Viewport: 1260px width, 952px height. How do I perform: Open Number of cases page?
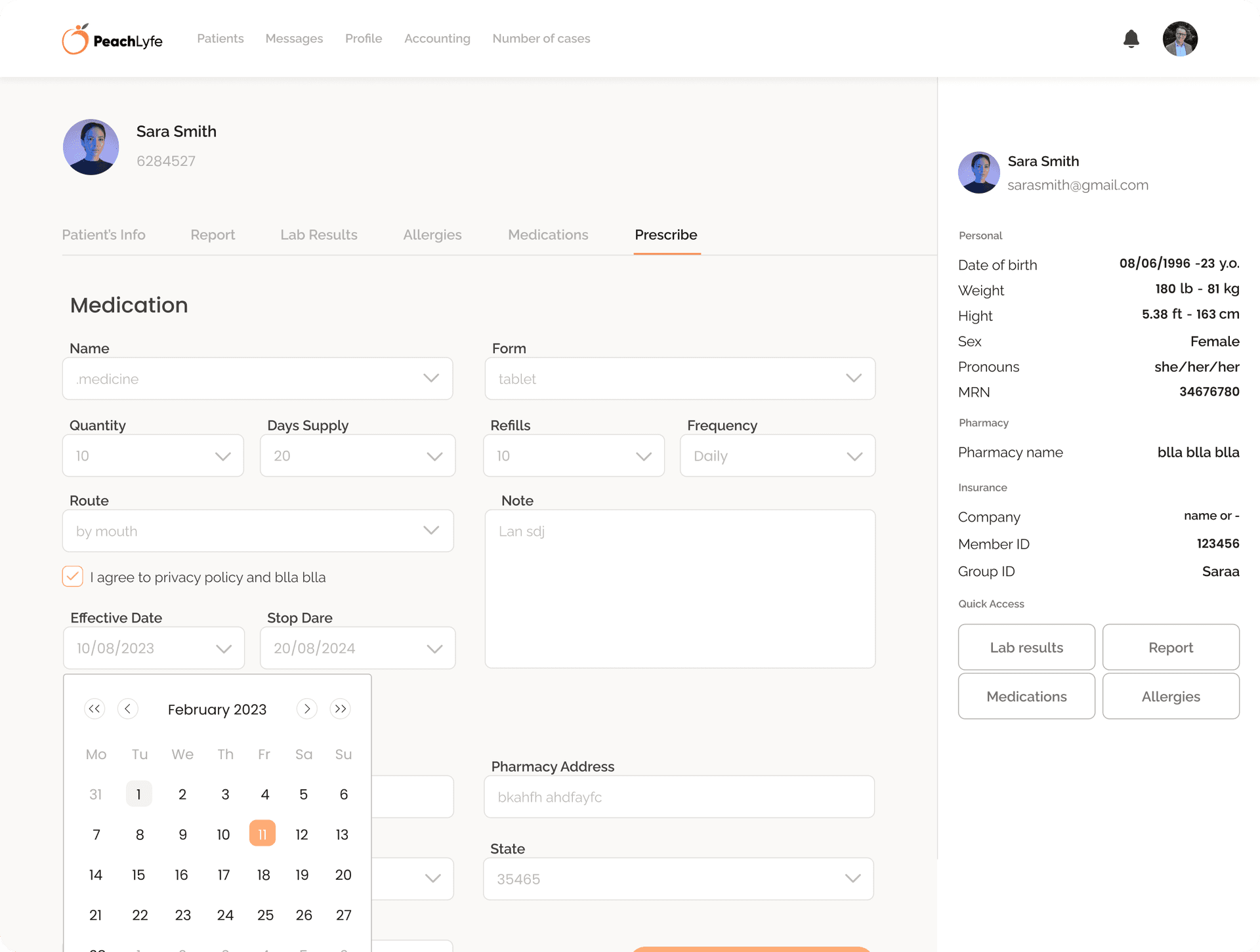tap(541, 39)
